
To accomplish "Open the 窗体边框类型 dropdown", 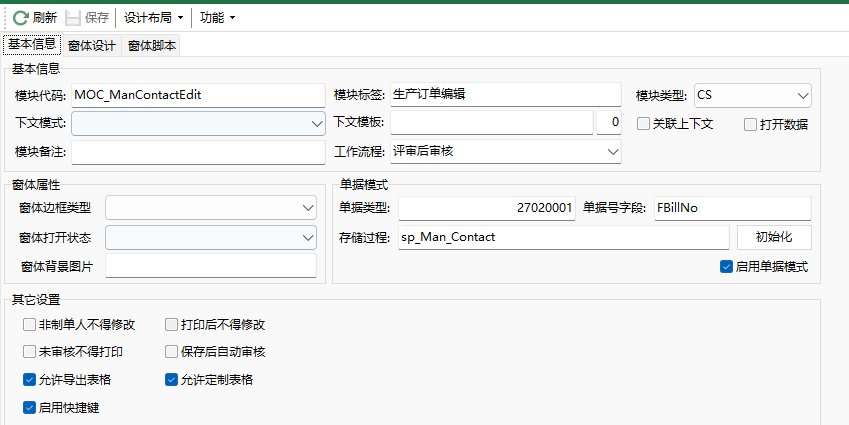I will [307, 208].
